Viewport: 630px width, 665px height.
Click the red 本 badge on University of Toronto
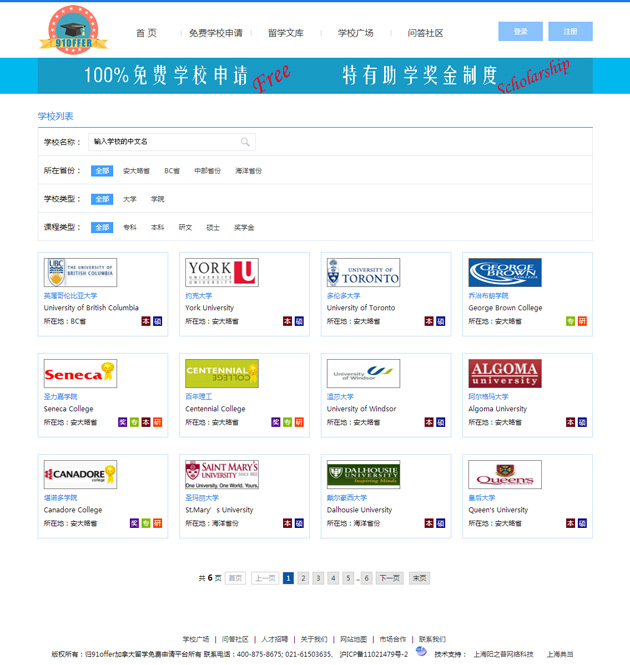pos(429,321)
